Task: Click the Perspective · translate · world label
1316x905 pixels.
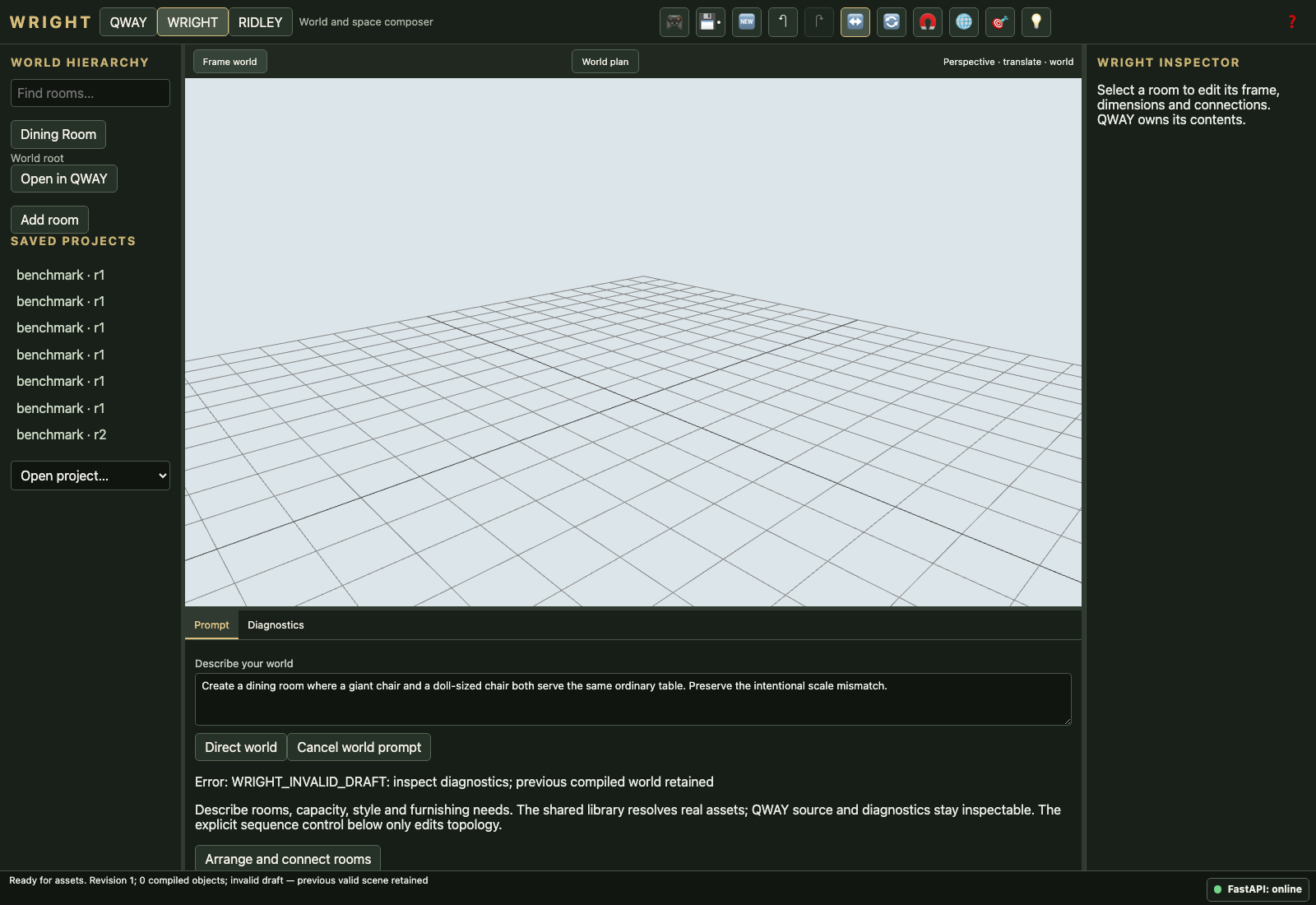Action: click(x=1008, y=62)
